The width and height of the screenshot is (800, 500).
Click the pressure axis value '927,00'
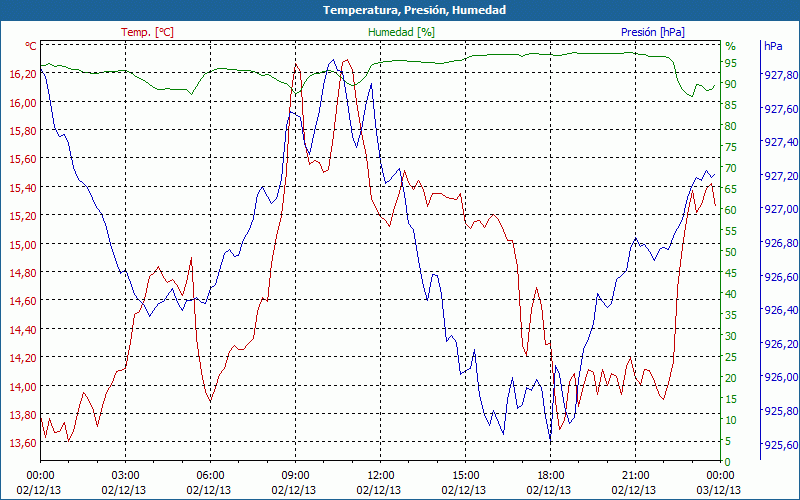(x=780, y=209)
